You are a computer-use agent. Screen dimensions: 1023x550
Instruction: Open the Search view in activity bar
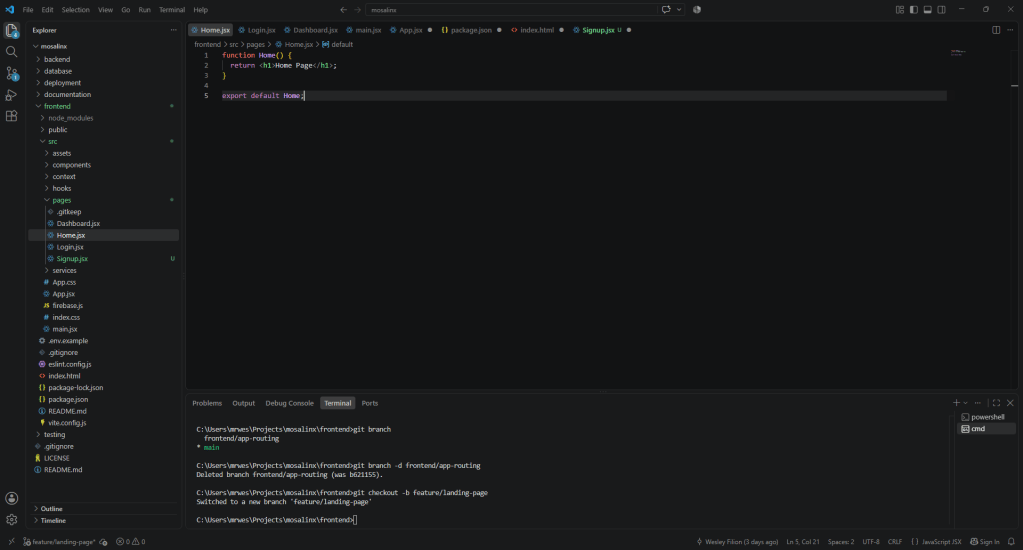pos(11,52)
